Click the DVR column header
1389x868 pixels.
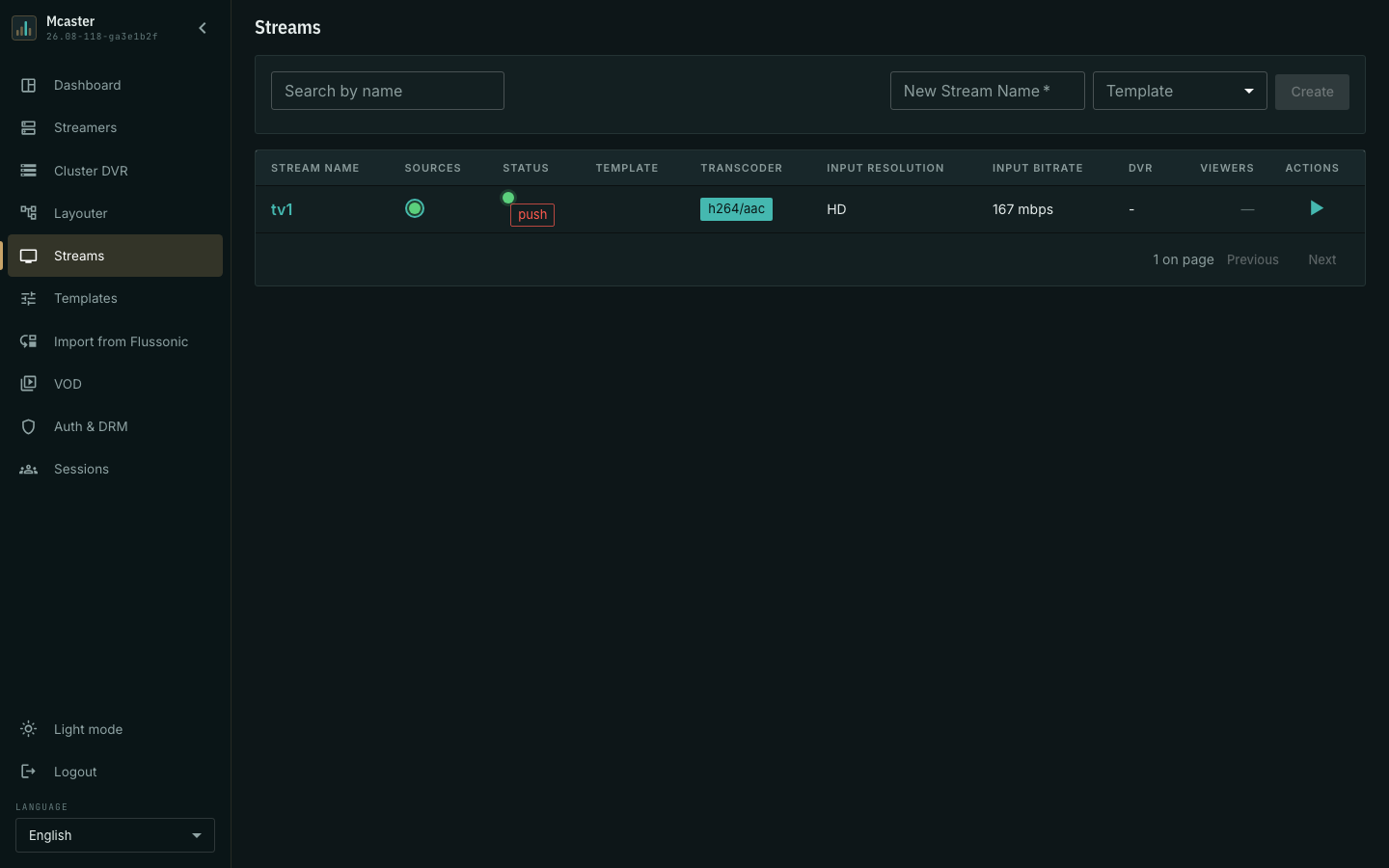point(1140,168)
